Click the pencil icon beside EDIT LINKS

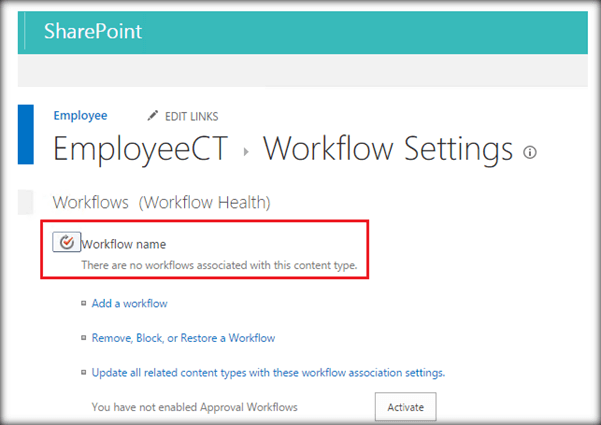(153, 116)
